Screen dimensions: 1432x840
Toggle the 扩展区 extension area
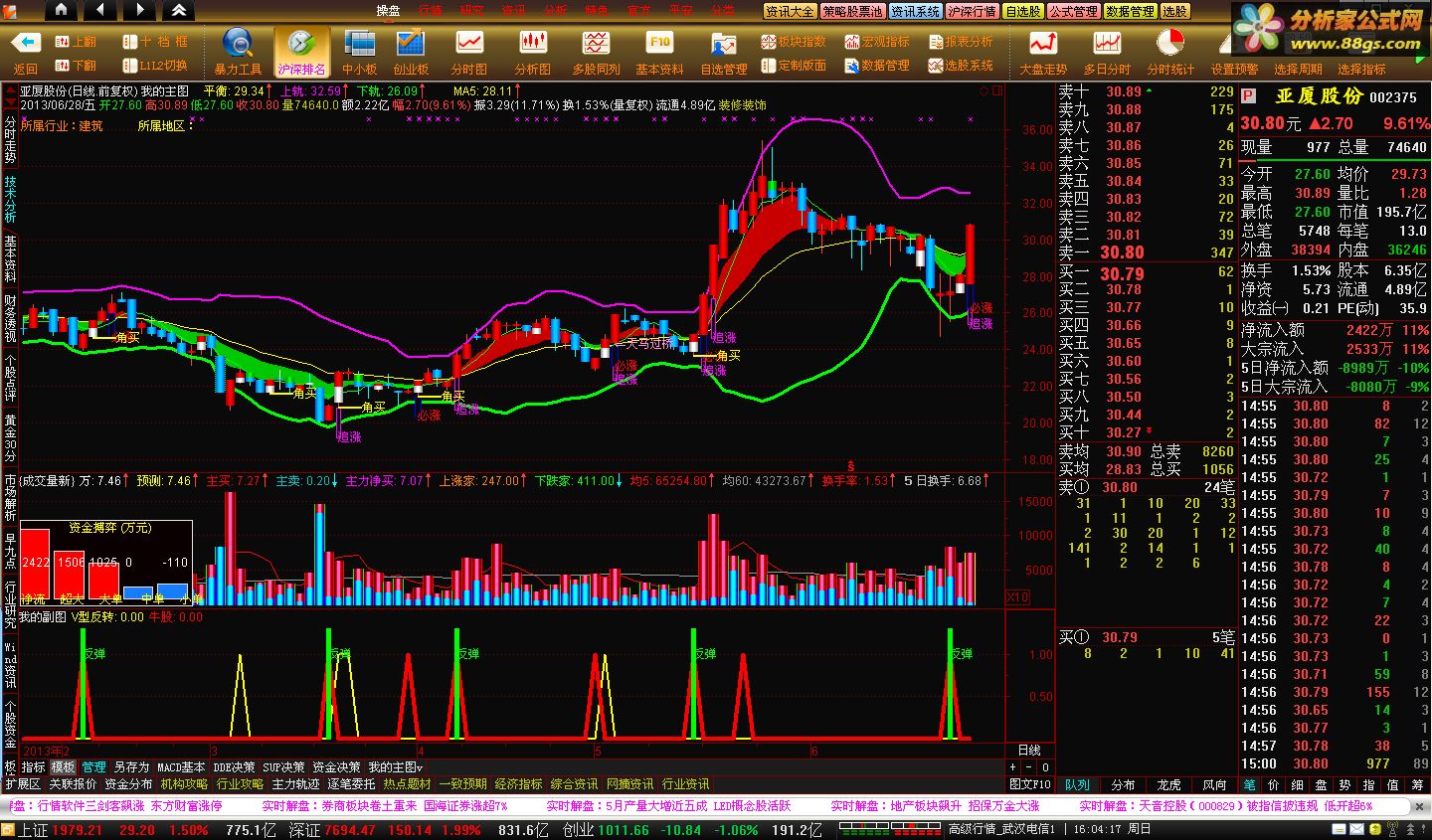tap(23, 784)
